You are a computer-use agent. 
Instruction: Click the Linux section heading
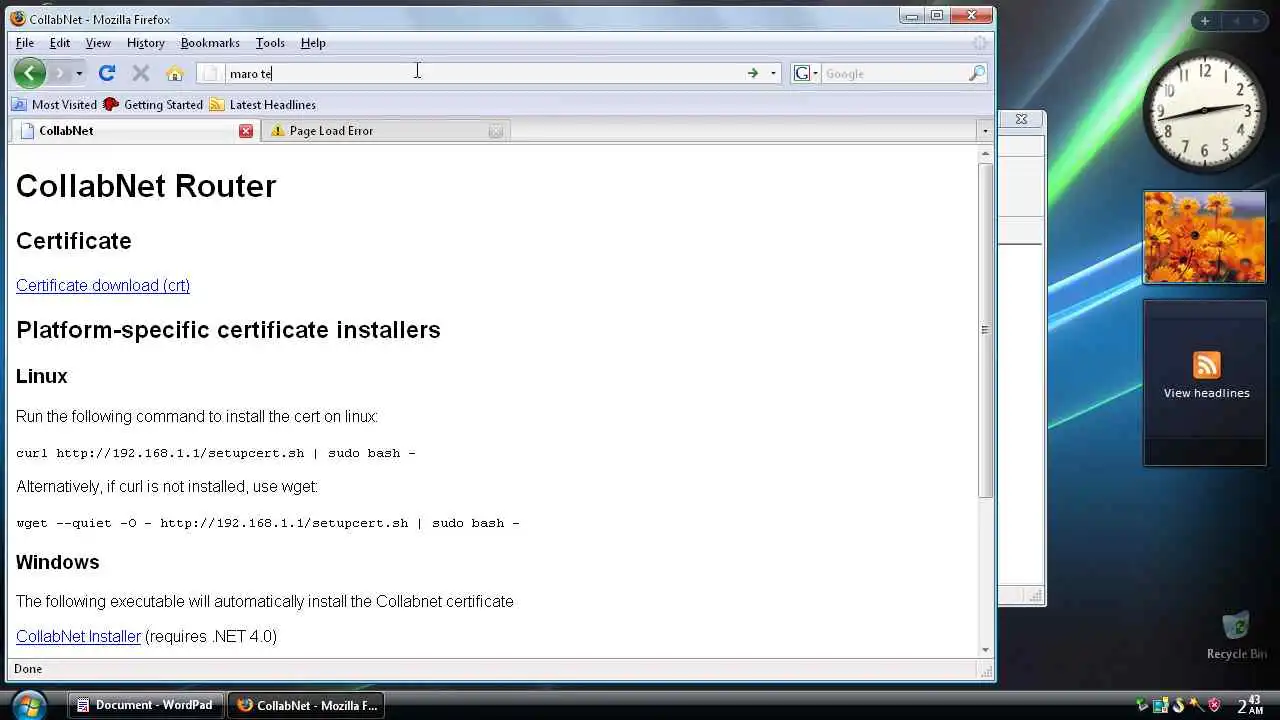[x=42, y=376]
